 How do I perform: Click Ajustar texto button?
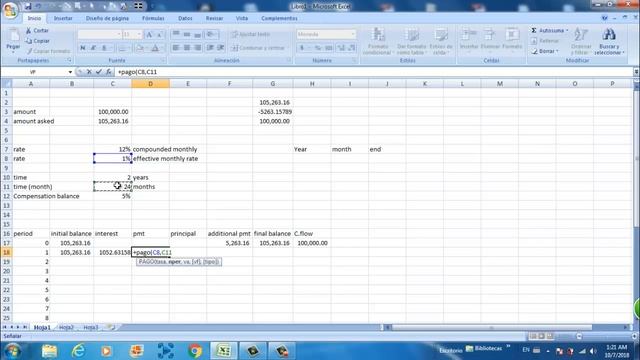click(251, 34)
